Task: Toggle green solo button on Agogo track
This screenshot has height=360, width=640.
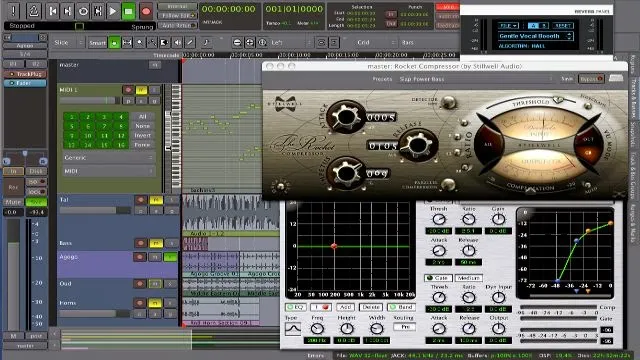Action: coord(171,257)
